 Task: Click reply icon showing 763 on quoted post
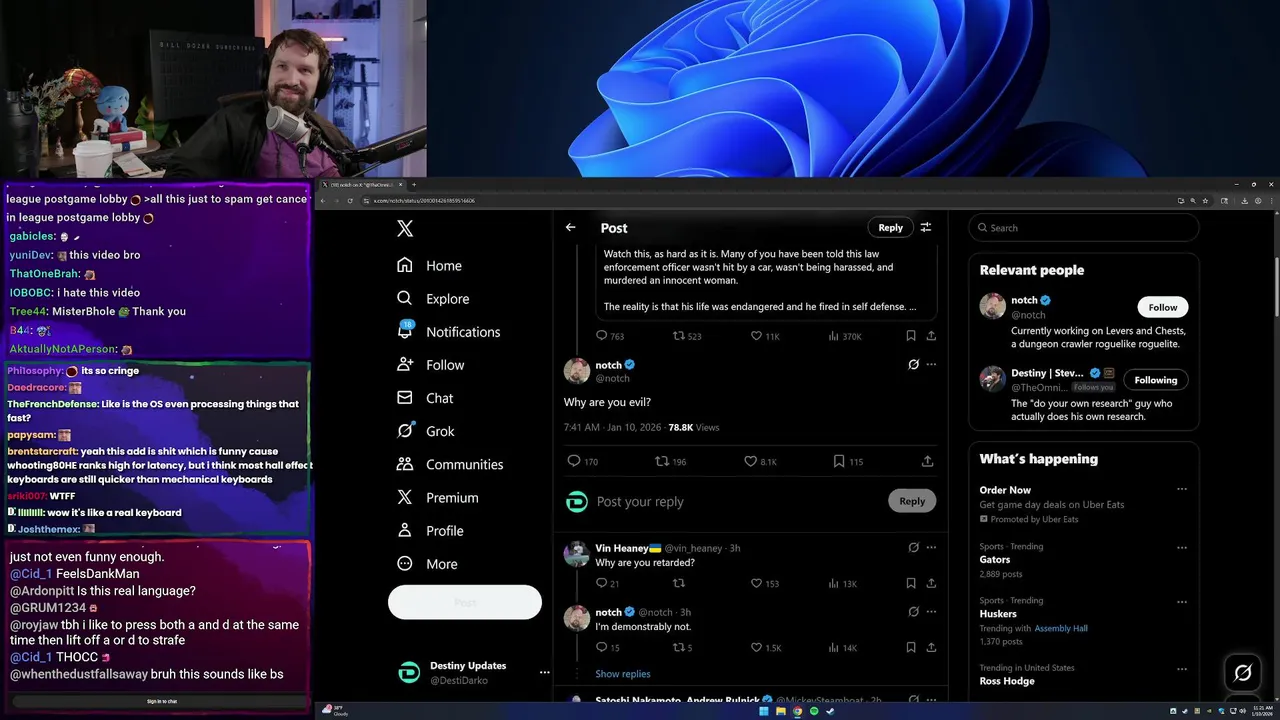click(610, 336)
